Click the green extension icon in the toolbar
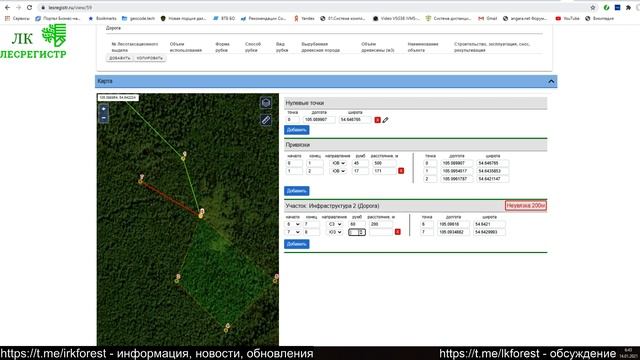The width and height of the screenshot is (640, 360). (607, 7)
